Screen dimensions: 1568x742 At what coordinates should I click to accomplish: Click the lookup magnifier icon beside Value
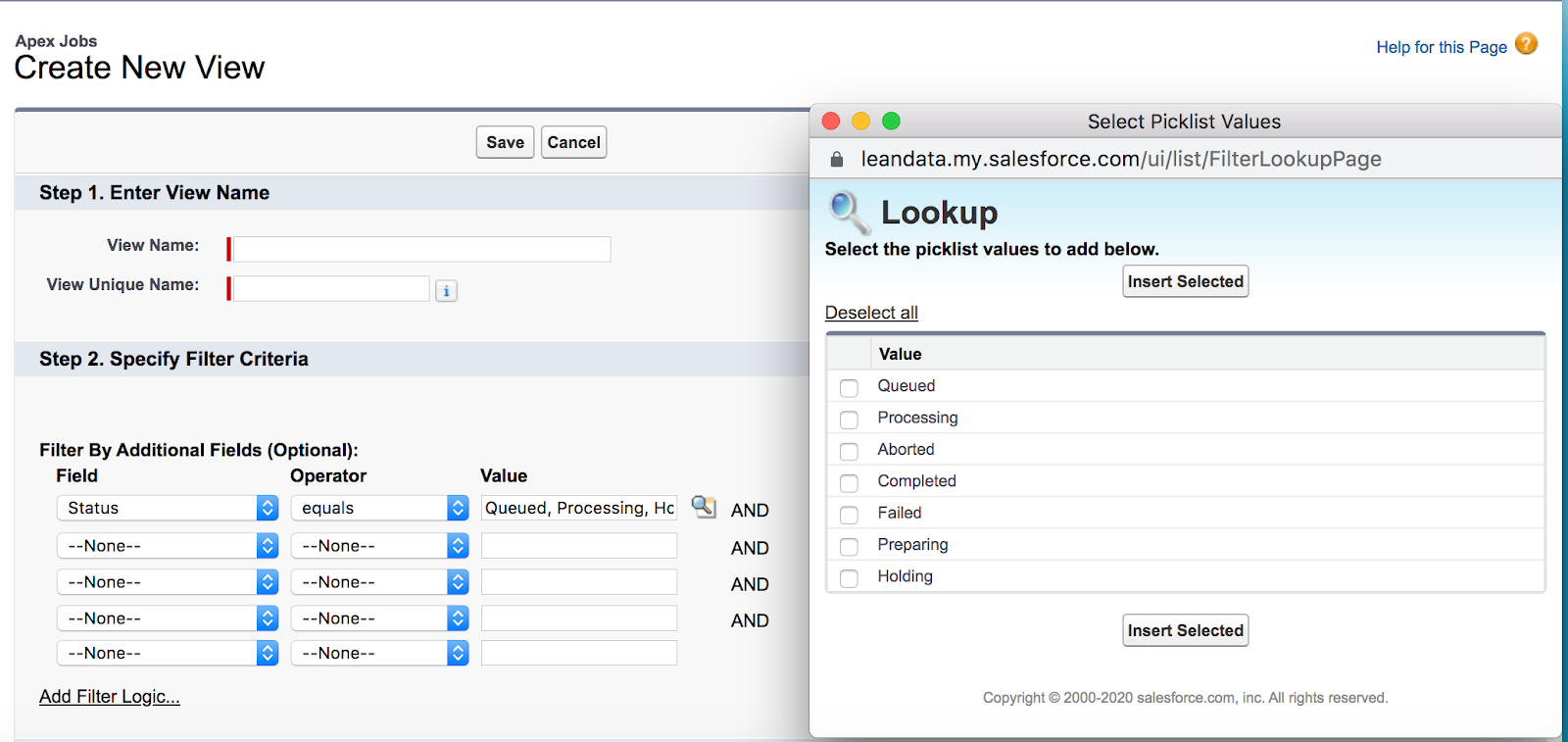(x=703, y=507)
